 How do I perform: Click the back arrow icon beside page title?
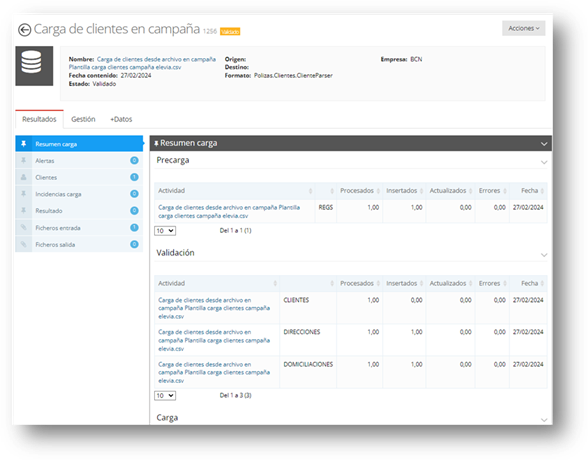tap(24, 30)
